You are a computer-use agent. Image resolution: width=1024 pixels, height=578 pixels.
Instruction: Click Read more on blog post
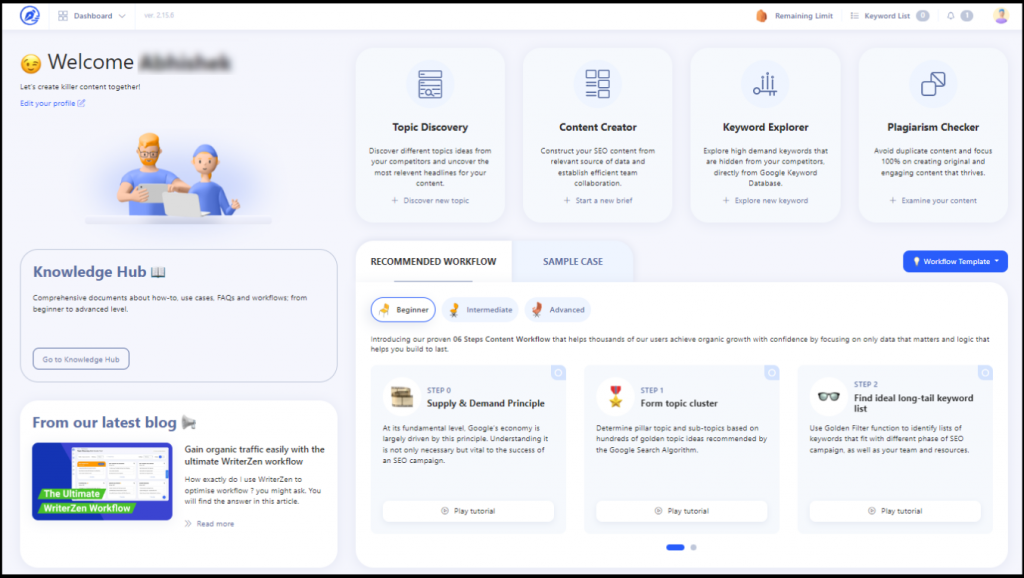(210, 524)
